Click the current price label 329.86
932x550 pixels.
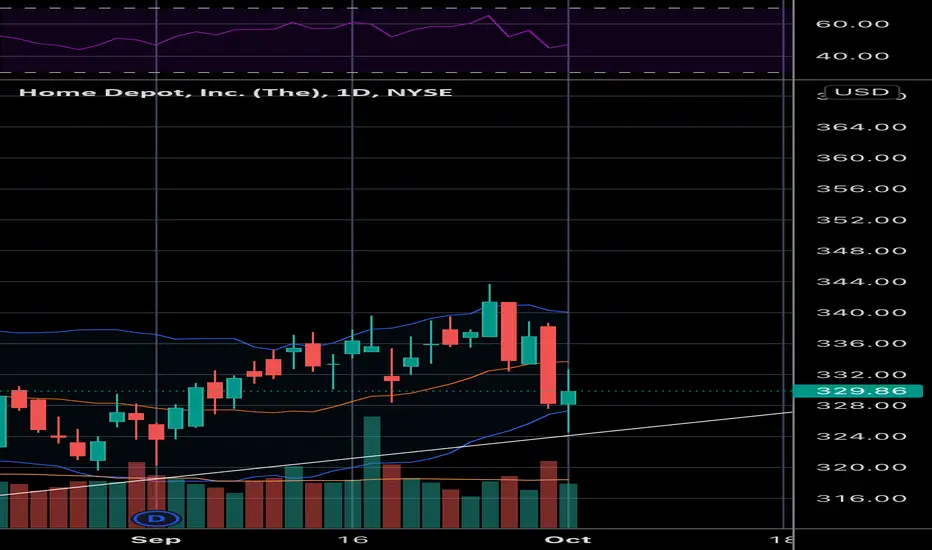(858, 391)
